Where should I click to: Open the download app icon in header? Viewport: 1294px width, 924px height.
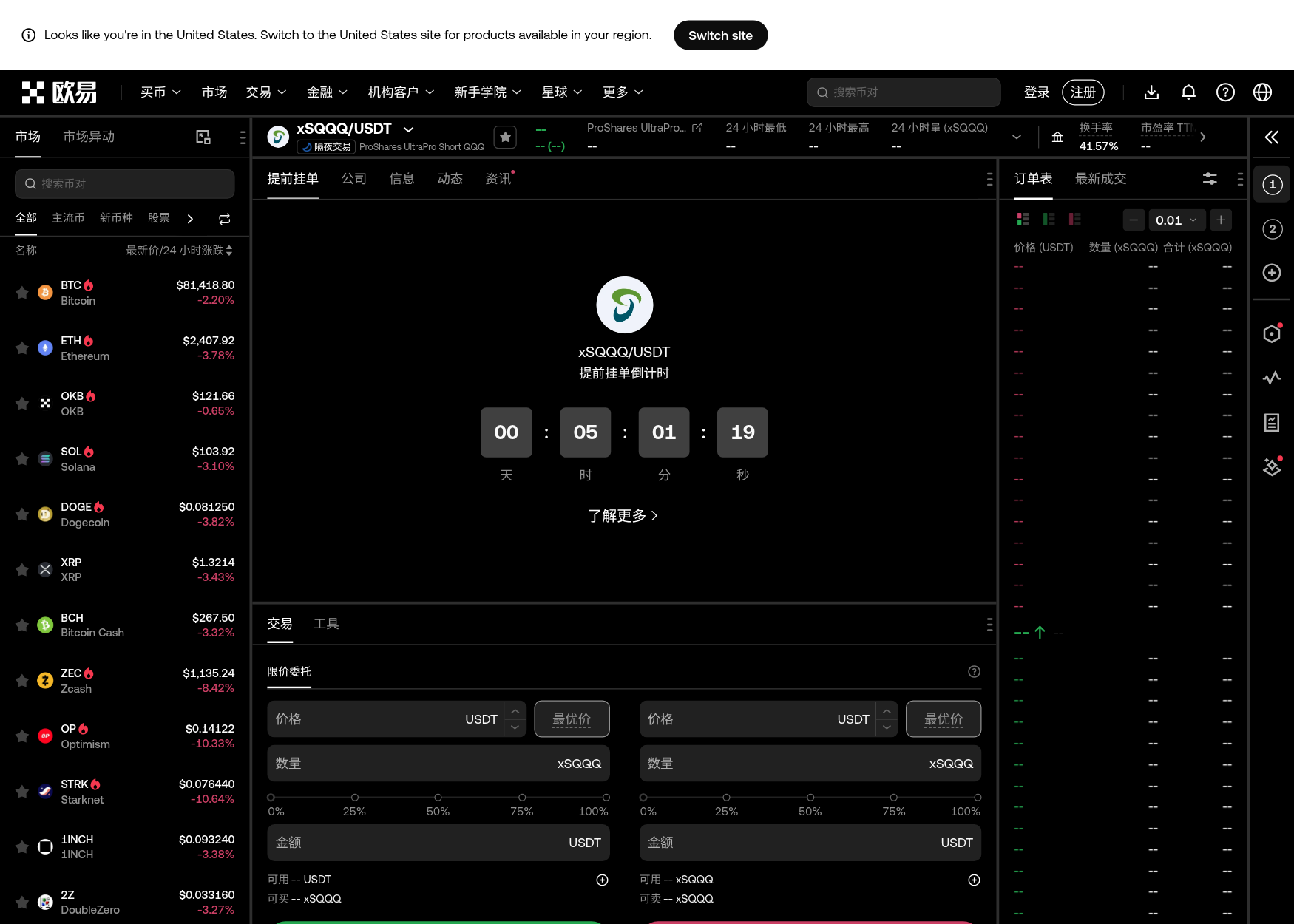1151,92
